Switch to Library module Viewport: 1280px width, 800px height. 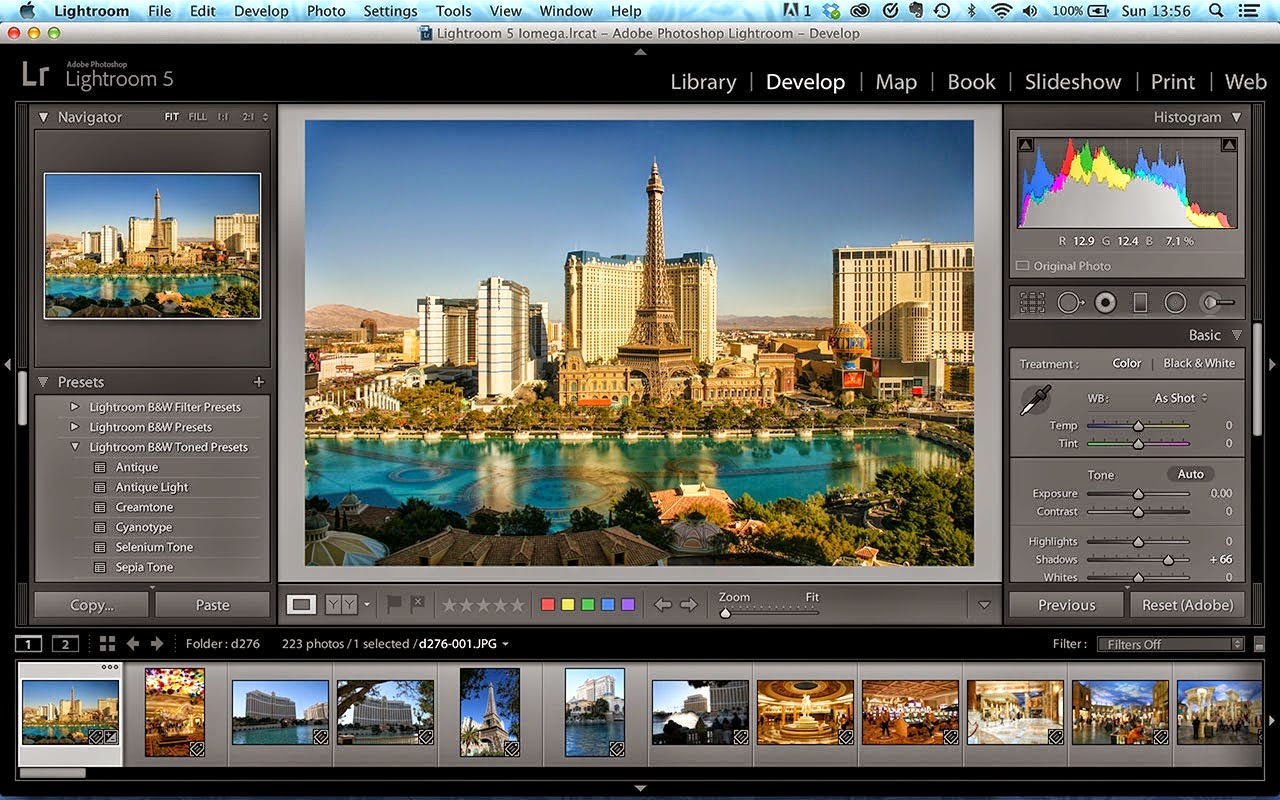coord(703,82)
